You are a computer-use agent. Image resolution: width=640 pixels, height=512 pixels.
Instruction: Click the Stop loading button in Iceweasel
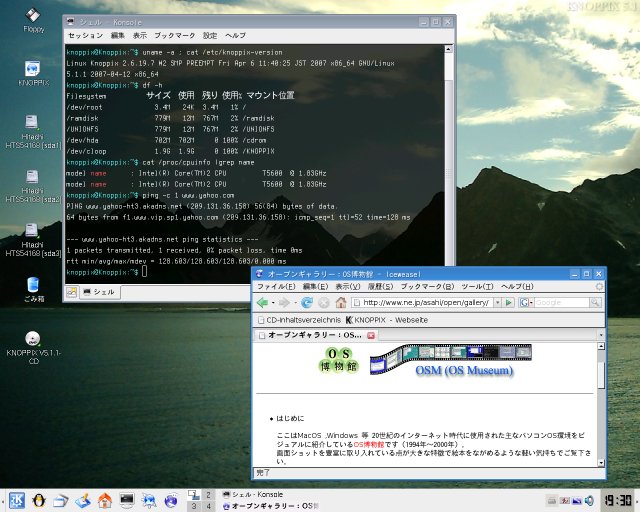324,303
